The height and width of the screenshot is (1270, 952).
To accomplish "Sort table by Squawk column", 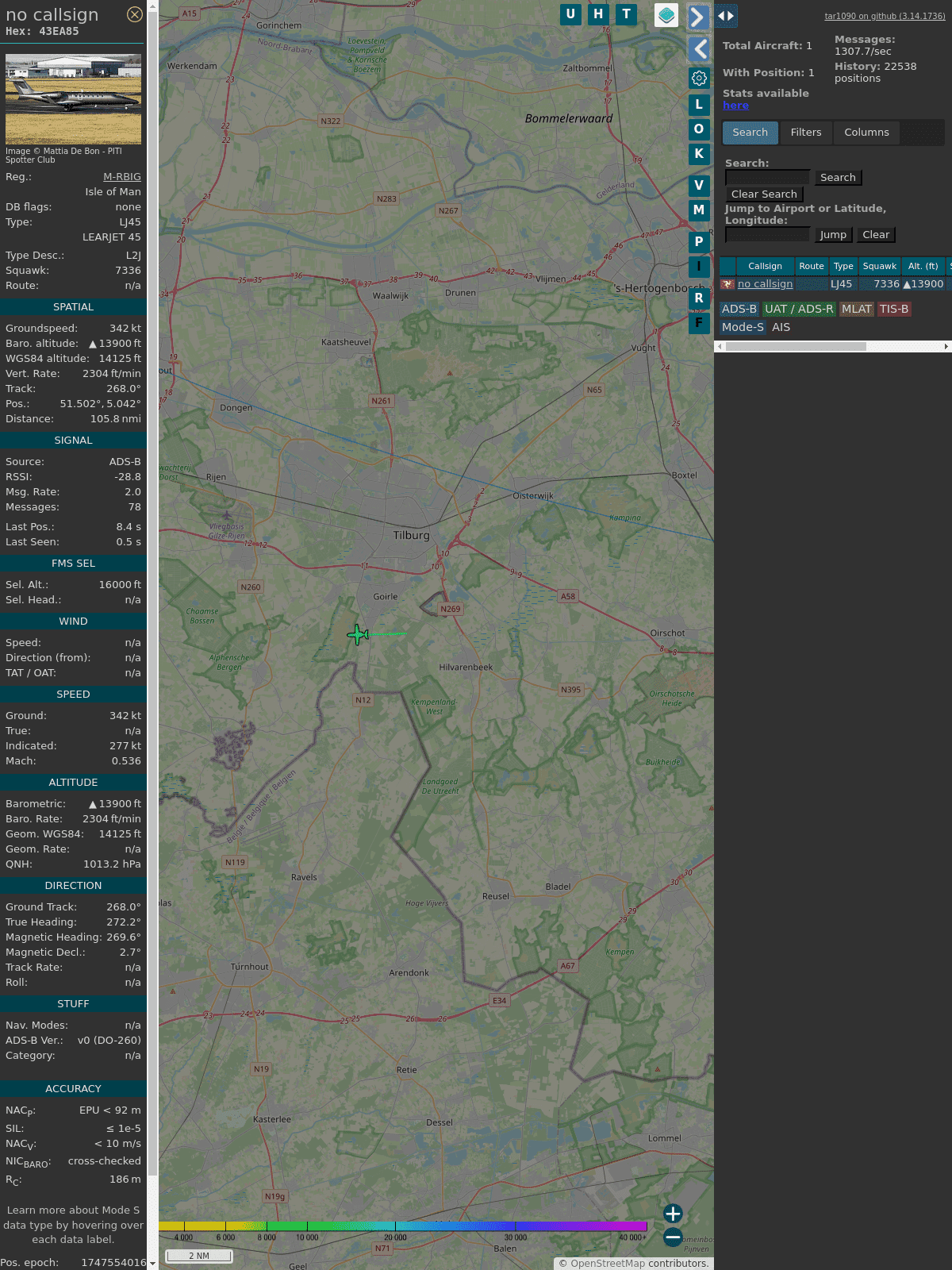I will (880, 266).
